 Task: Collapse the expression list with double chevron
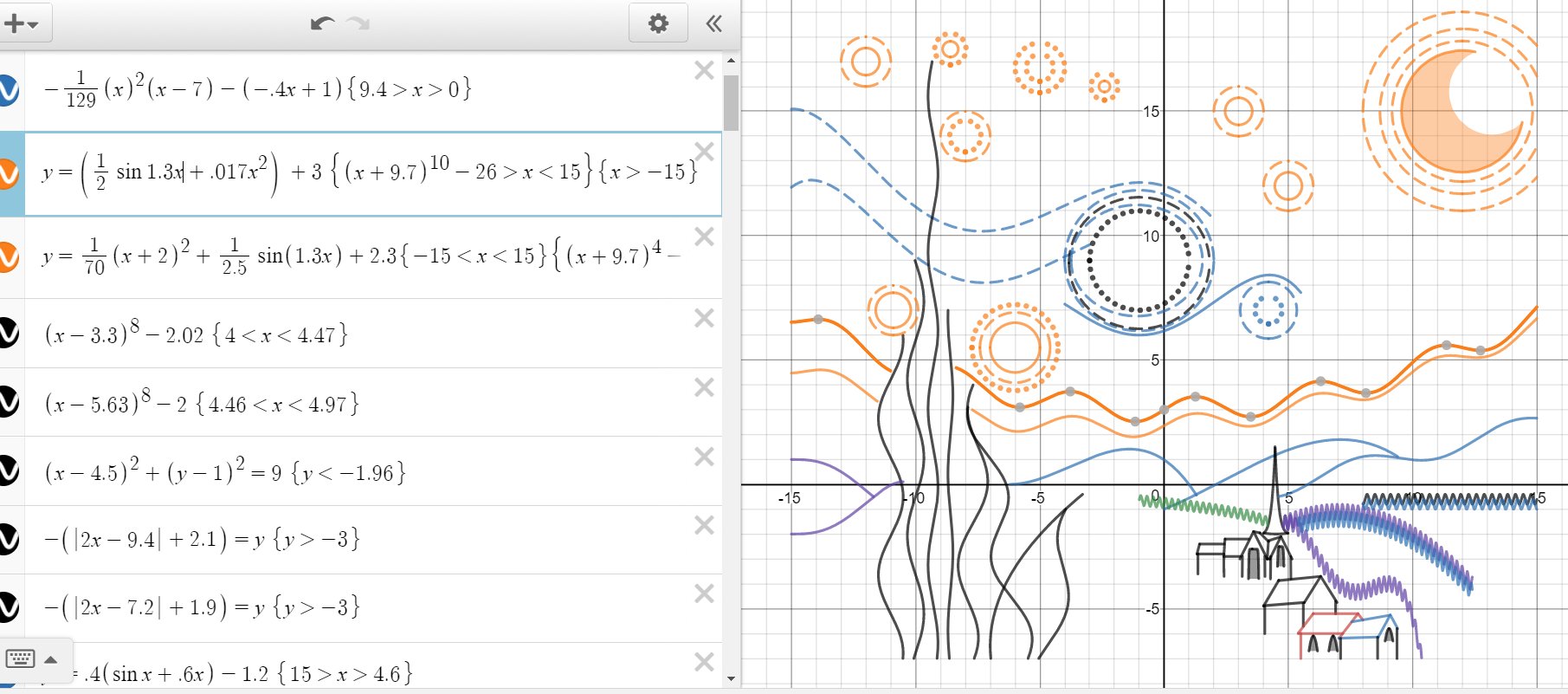pyautogui.click(x=714, y=23)
